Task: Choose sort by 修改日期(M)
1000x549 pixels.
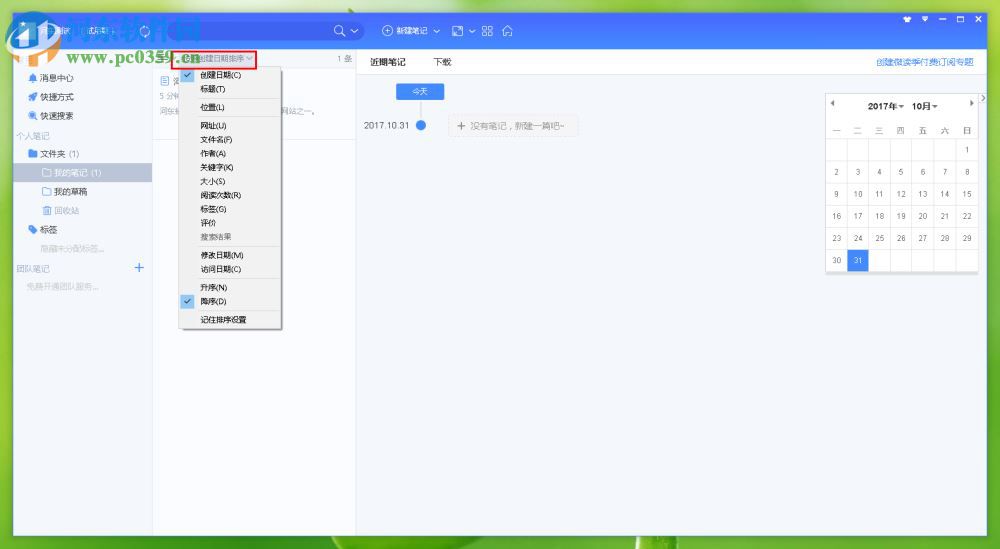Action: tap(230, 255)
